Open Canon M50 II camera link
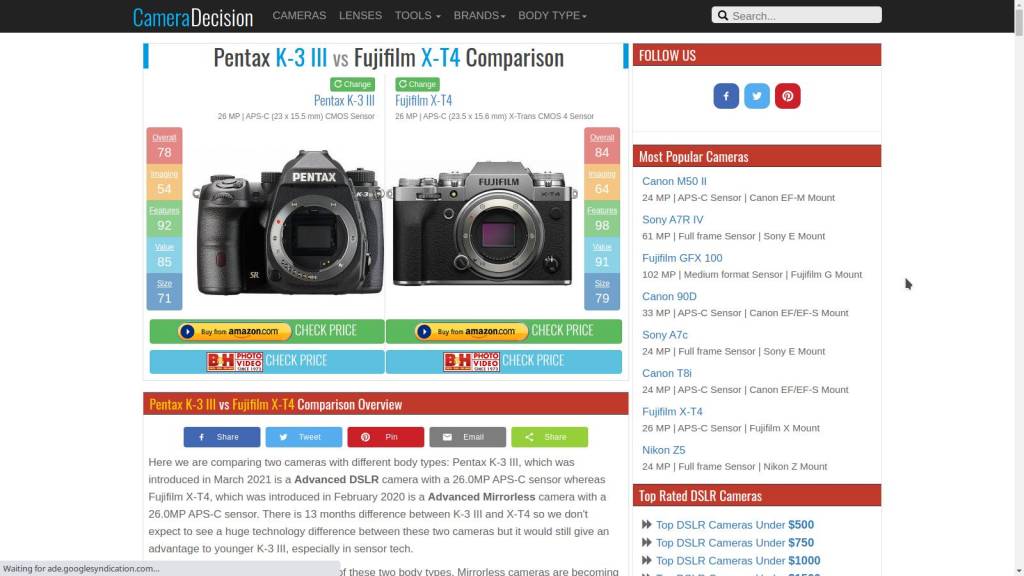 (x=674, y=182)
